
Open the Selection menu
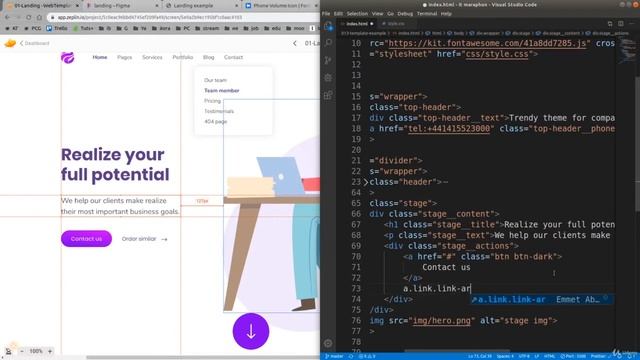click(357, 13)
